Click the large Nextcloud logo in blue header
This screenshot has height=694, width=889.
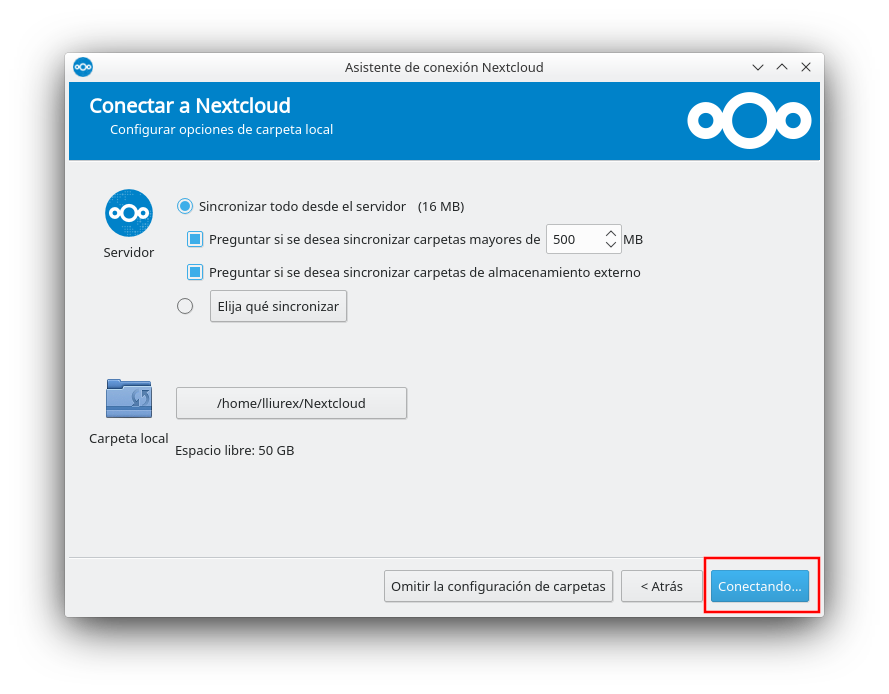(749, 121)
